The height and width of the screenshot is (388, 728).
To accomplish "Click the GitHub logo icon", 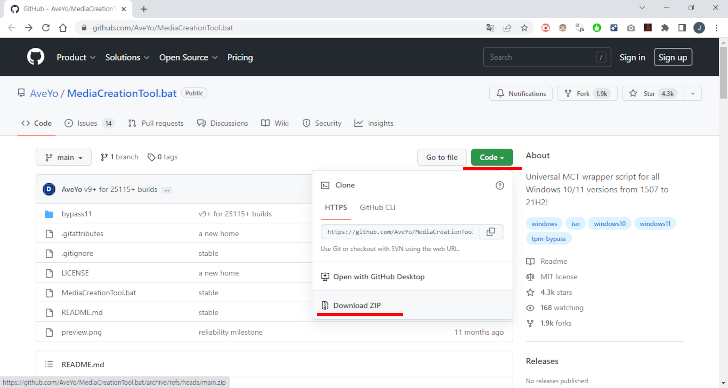I will point(35,57).
